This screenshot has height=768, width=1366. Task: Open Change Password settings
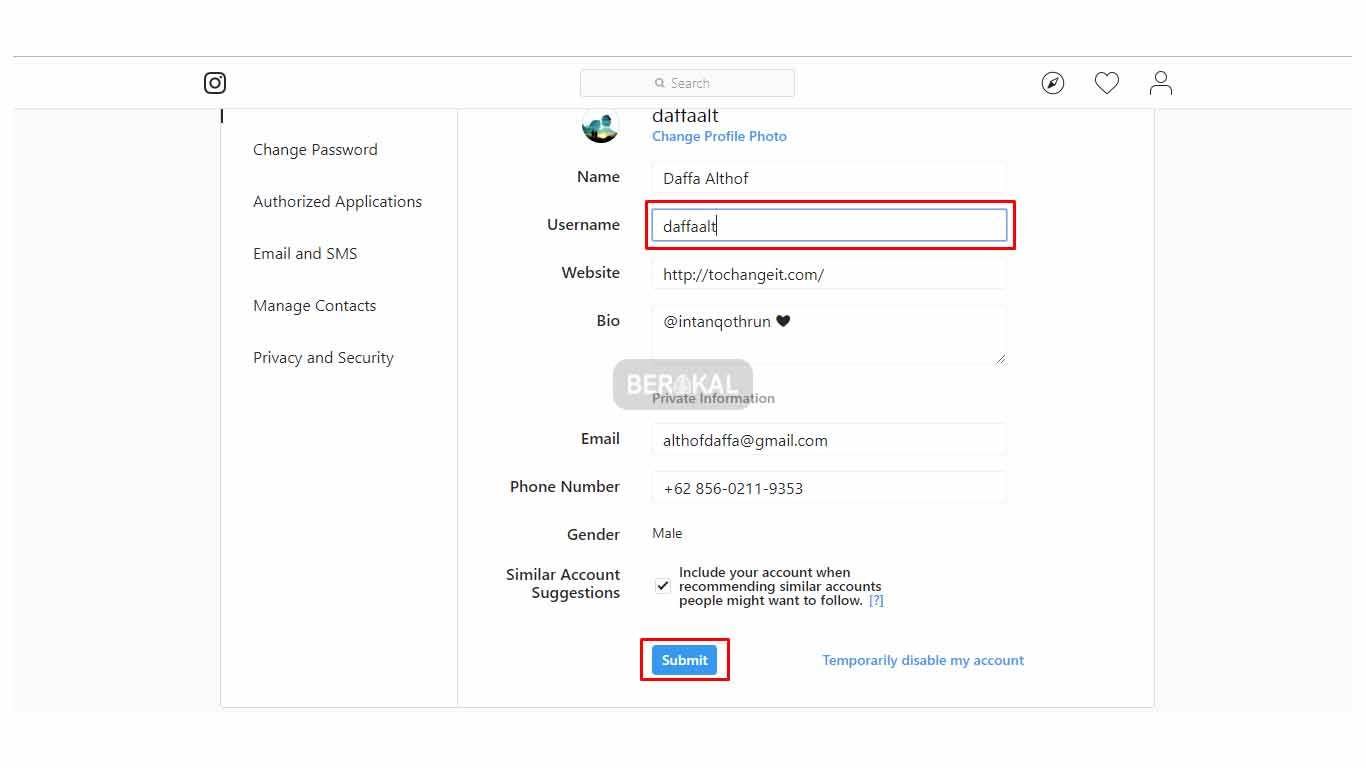(x=315, y=150)
